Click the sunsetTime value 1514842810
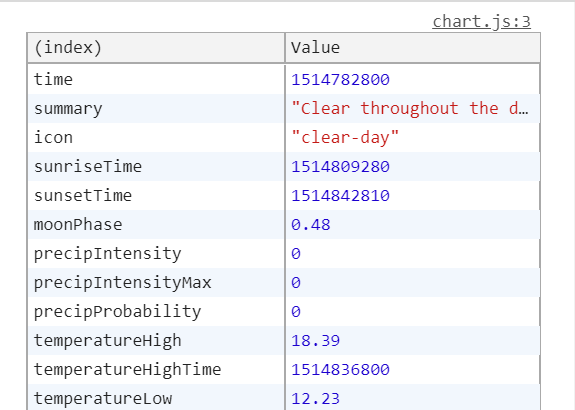The image size is (575, 410). tap(340, 195)
